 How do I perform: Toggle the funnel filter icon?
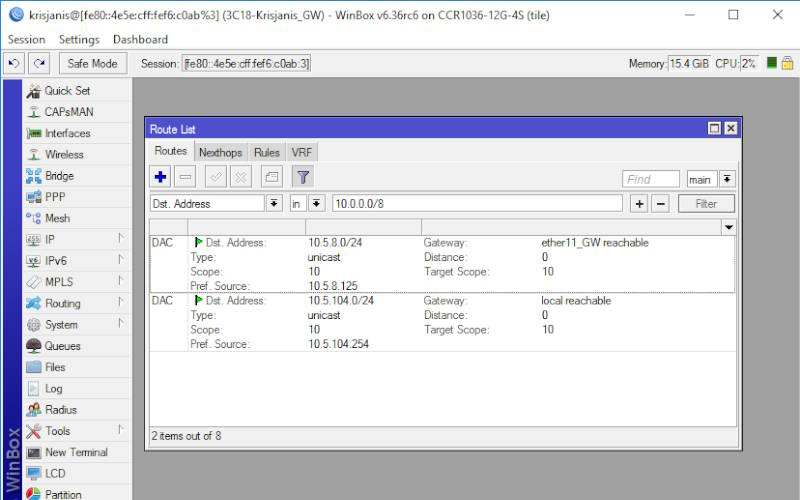[x=303, y=177]
